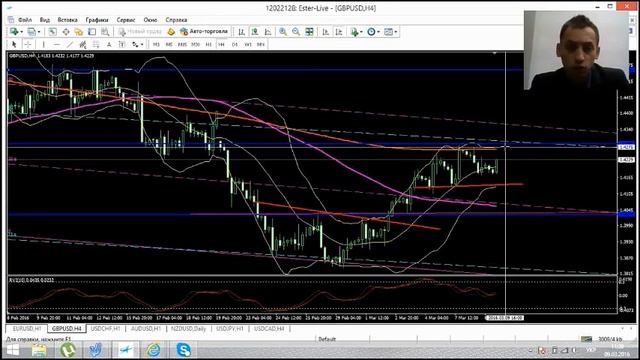The height and width of the screenshot is (360, 640).
Task: Set timeframe to H1
Action: click(209, 44)
